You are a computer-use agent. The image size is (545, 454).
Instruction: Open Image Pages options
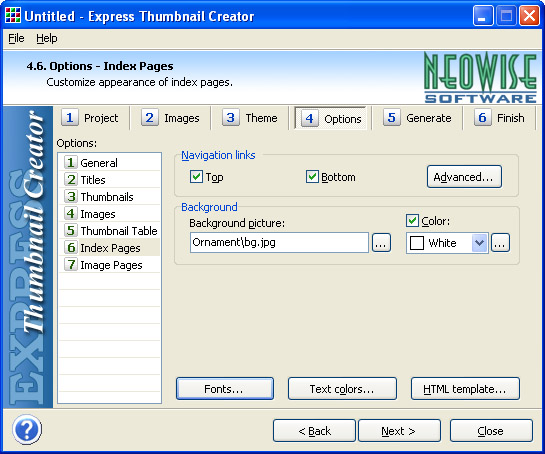(110, 265)
